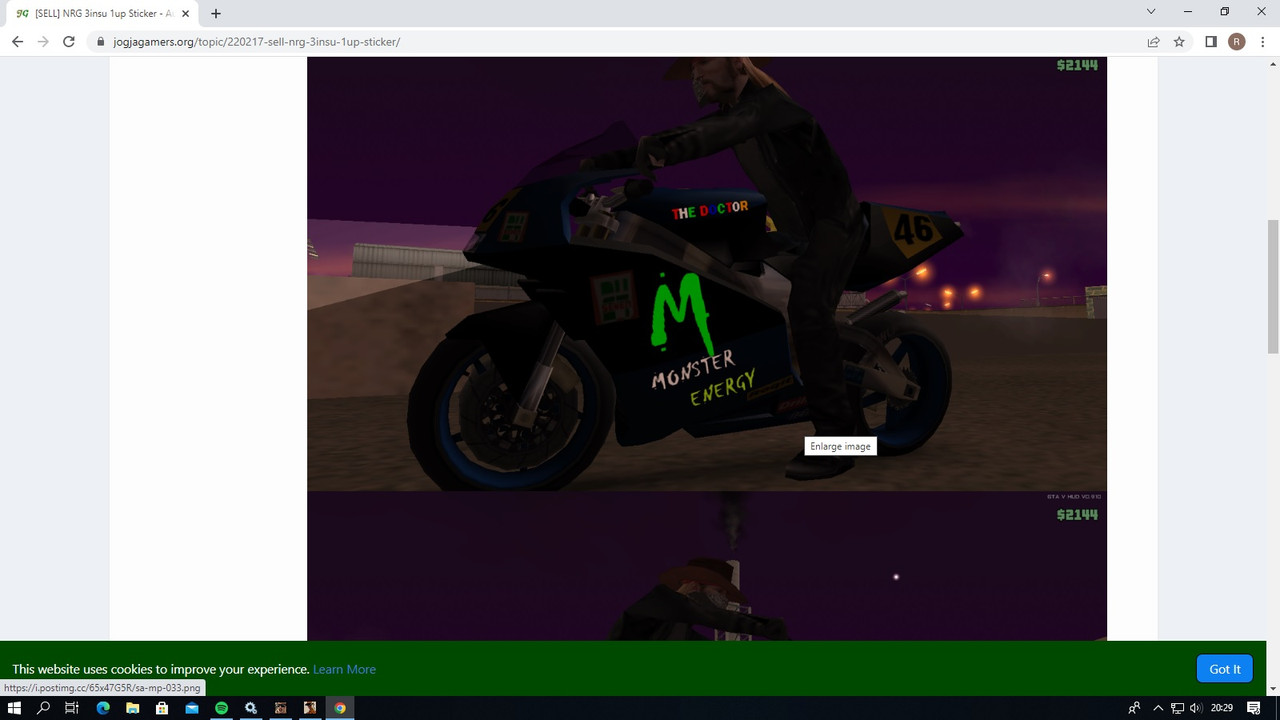Enlarge the Monster Energy bike image

[707, 273]
